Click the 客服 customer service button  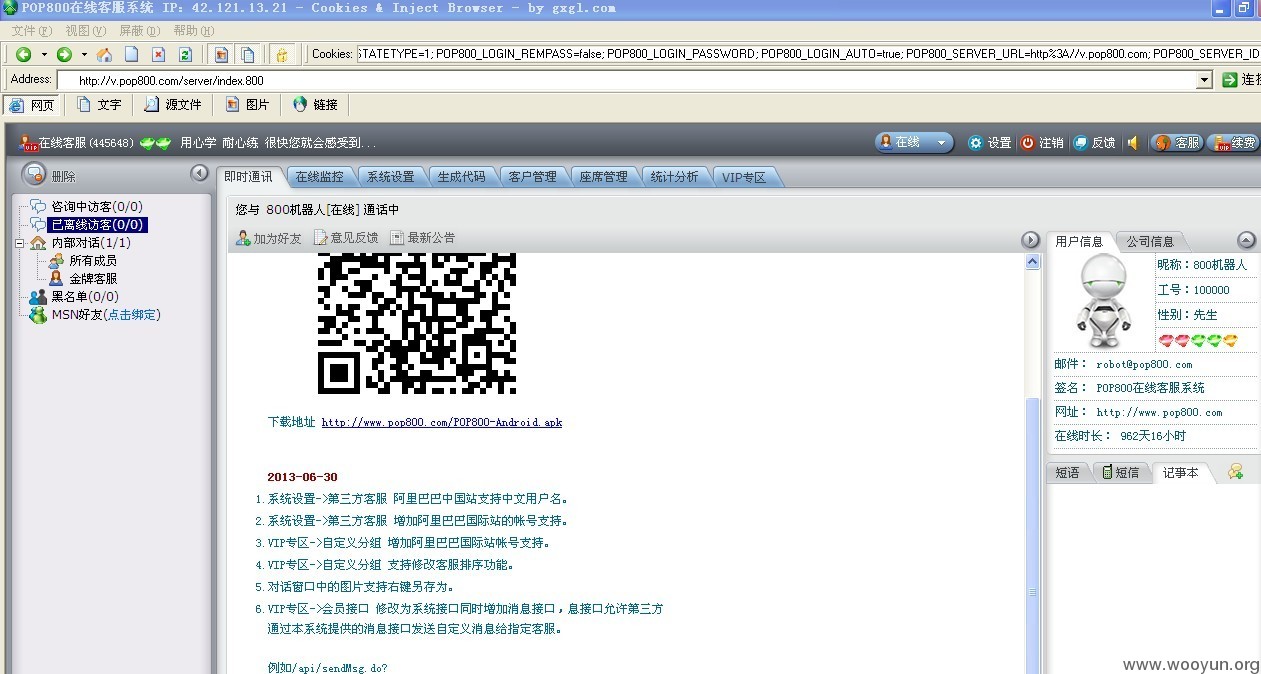(1176, 143)
